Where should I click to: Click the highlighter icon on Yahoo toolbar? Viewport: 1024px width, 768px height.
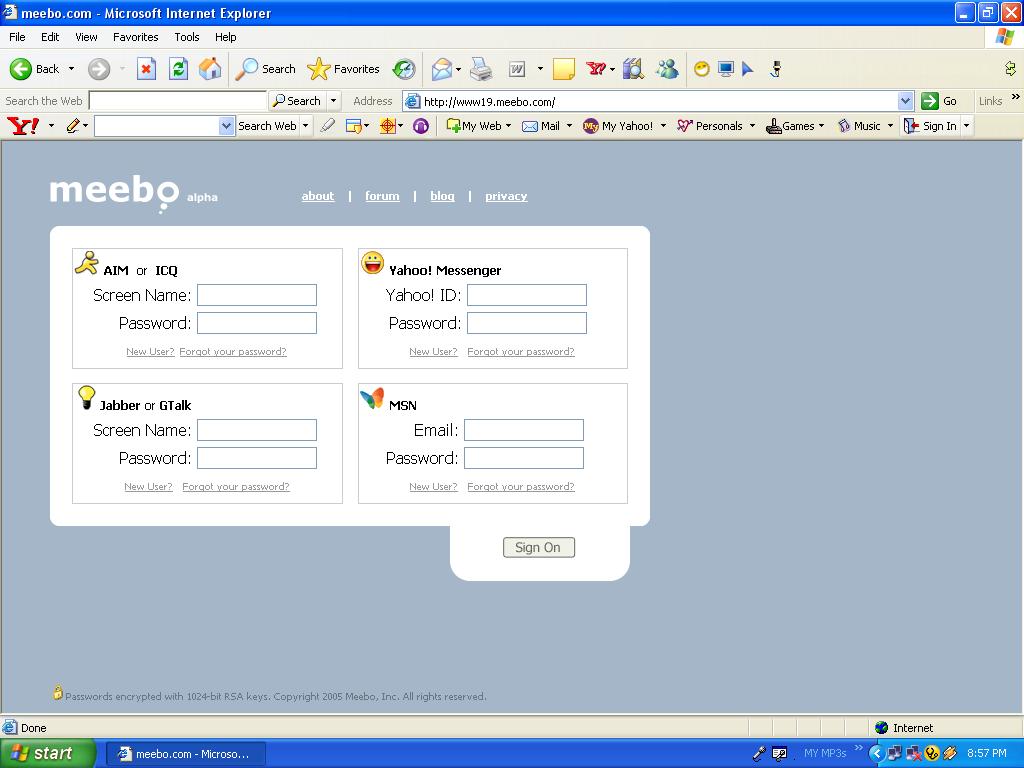pos(328,125)
